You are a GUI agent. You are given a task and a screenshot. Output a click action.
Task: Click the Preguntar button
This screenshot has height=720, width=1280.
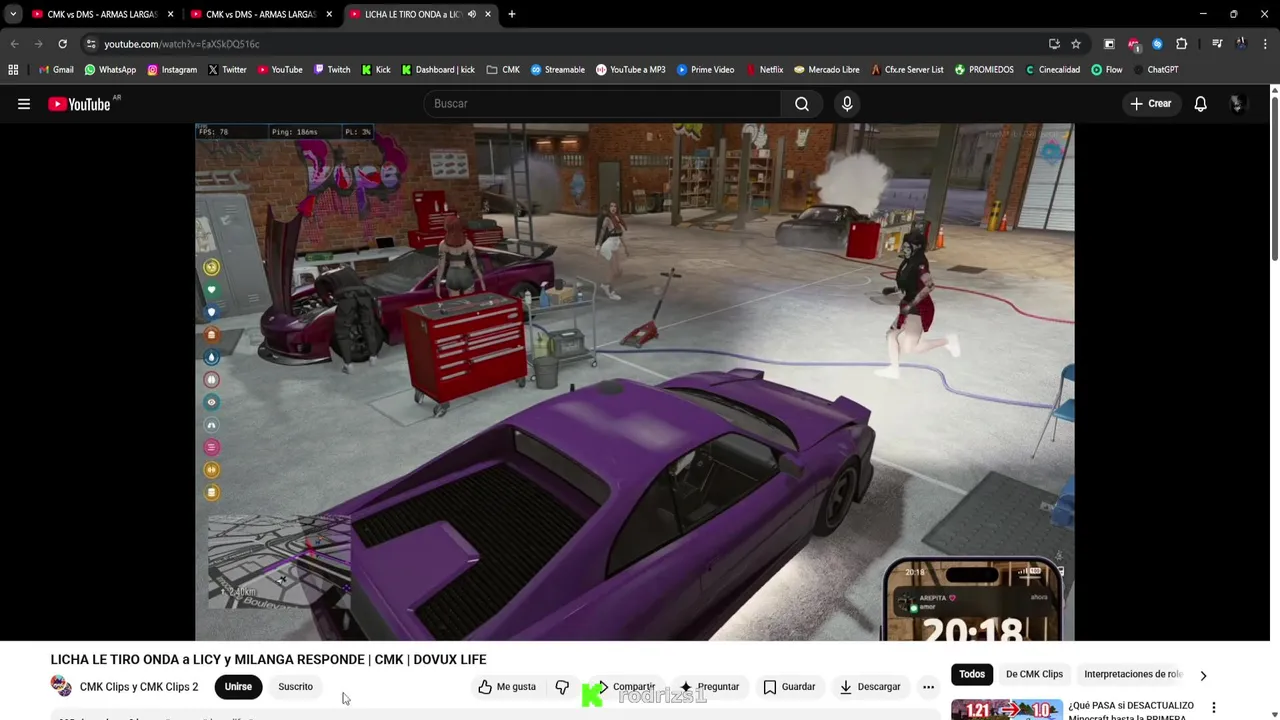(x=709, y=687)
